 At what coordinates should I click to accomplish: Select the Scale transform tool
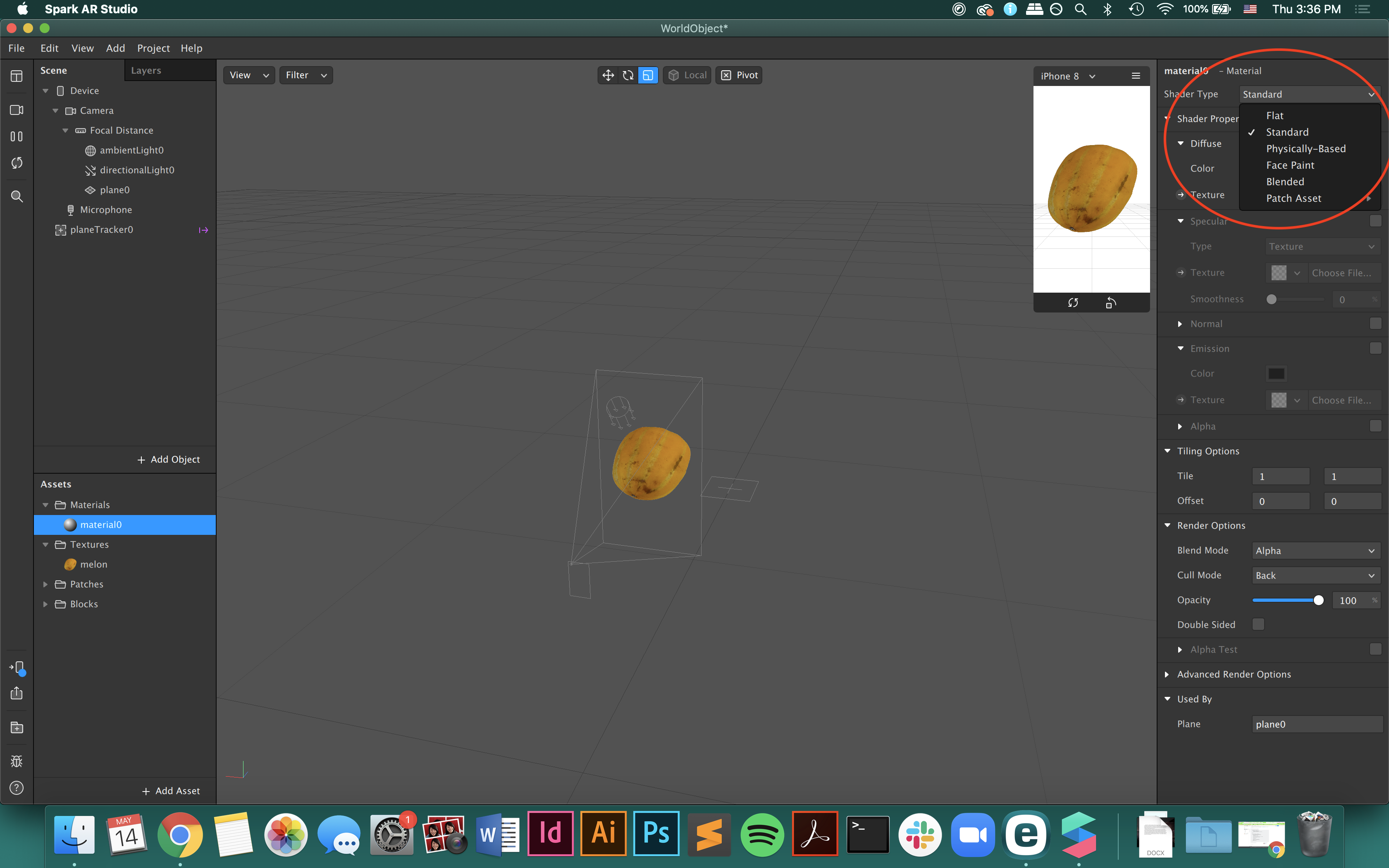point(648,75)
